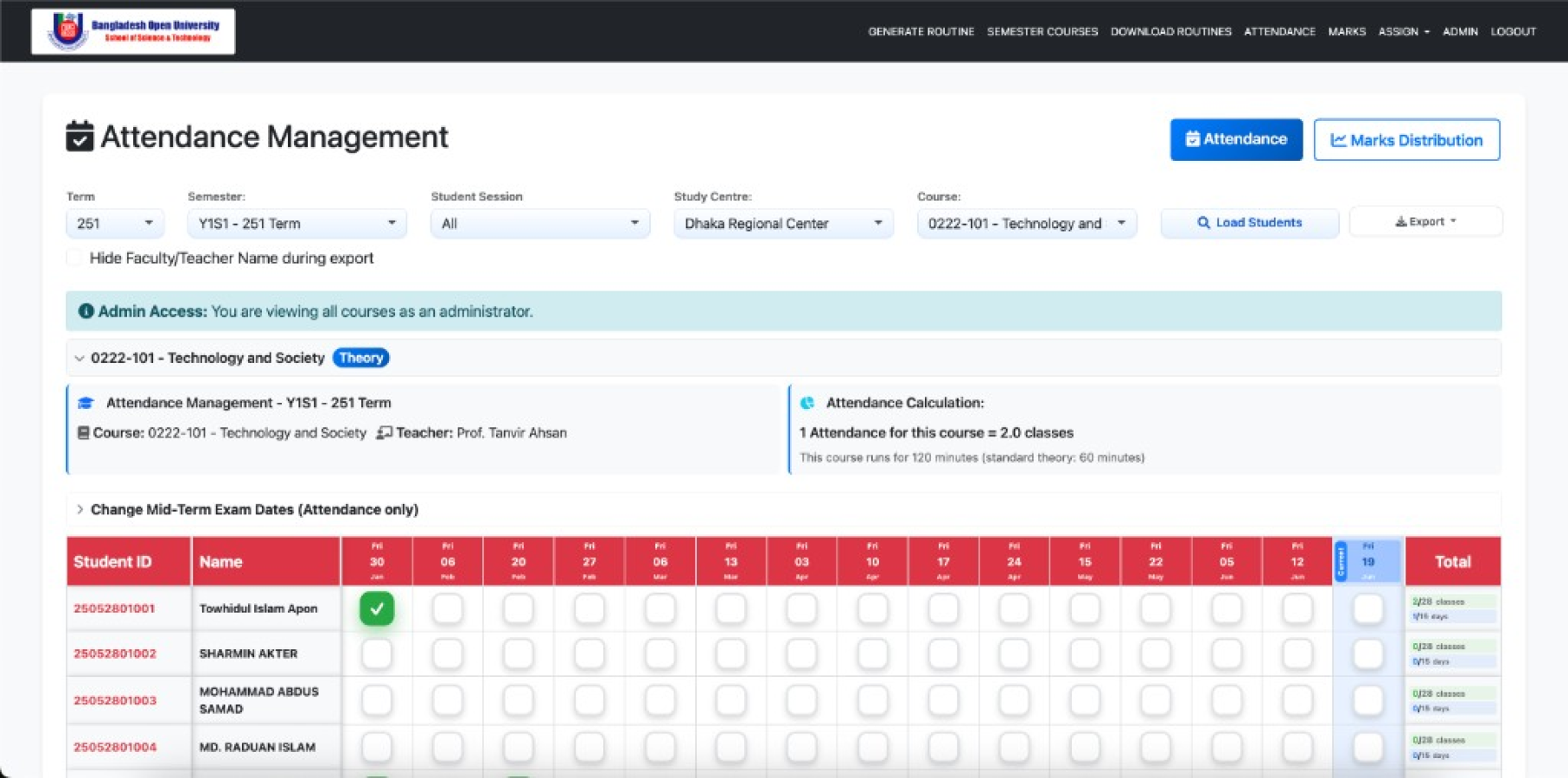This screenshot has width=1568, height=778.
Task: Click the info icon in Admin Access banner
Action: pos(86,311)
